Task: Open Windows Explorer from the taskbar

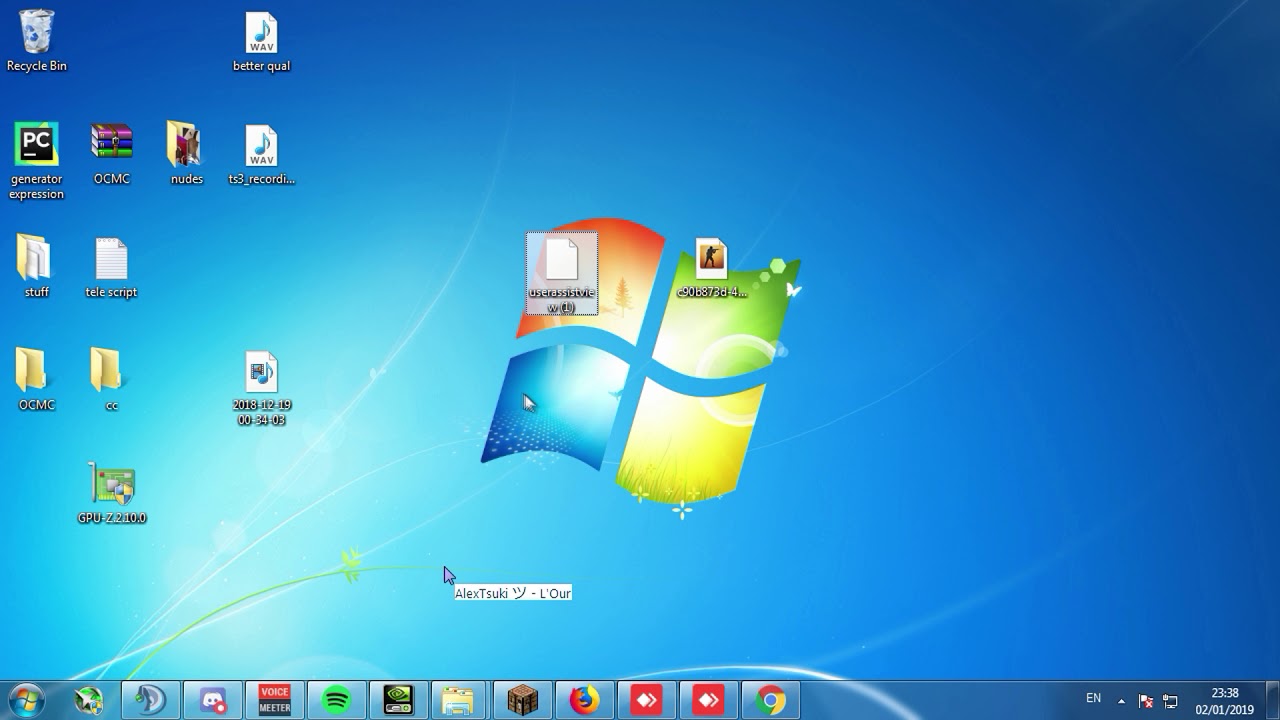Action: pyautogui.click(x=458, y=700)
